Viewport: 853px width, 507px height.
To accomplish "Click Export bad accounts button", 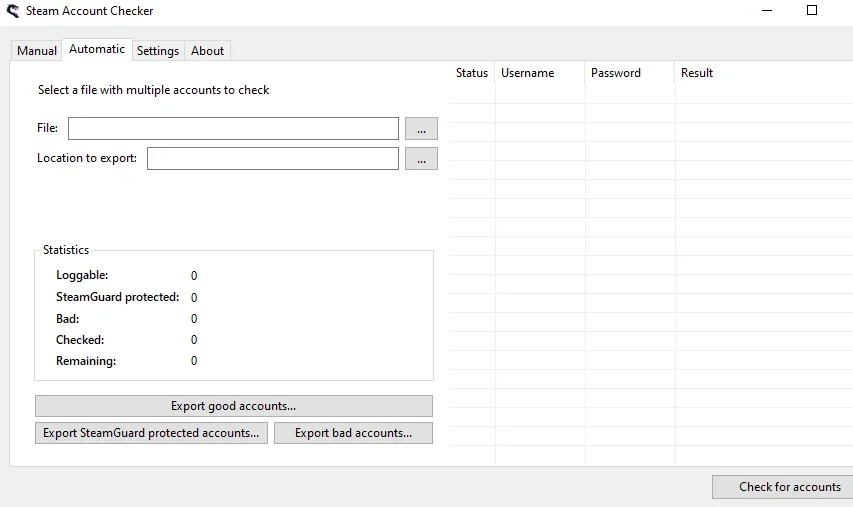I will tap(354, 433).
